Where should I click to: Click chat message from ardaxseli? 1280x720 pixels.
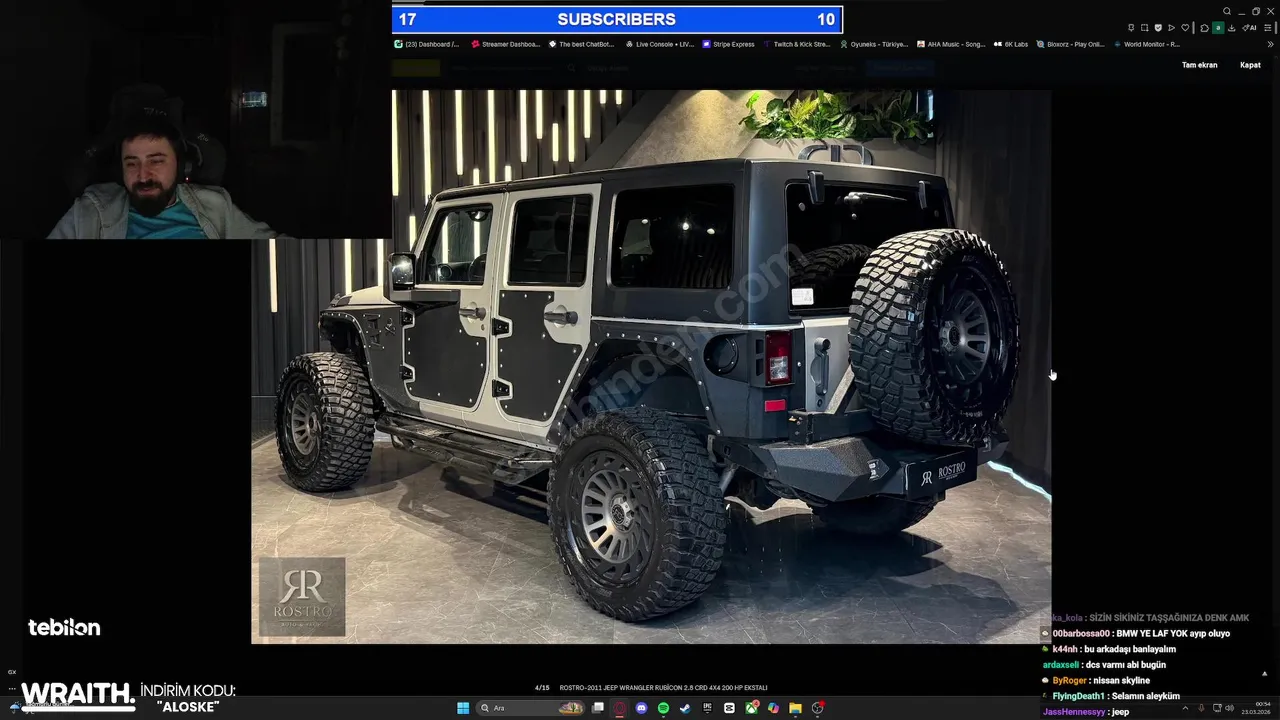(1104, 665)
